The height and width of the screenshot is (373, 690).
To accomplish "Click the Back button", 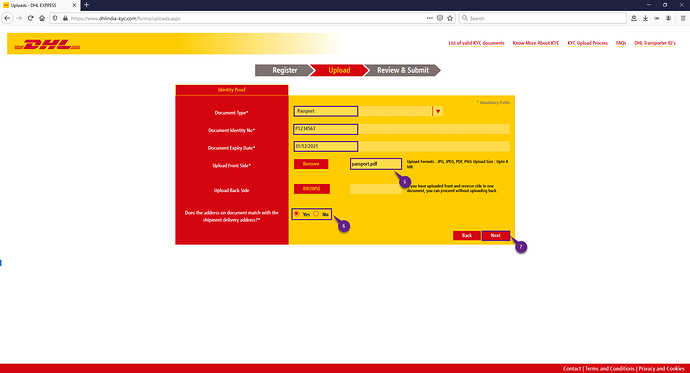I will (466, 235).
